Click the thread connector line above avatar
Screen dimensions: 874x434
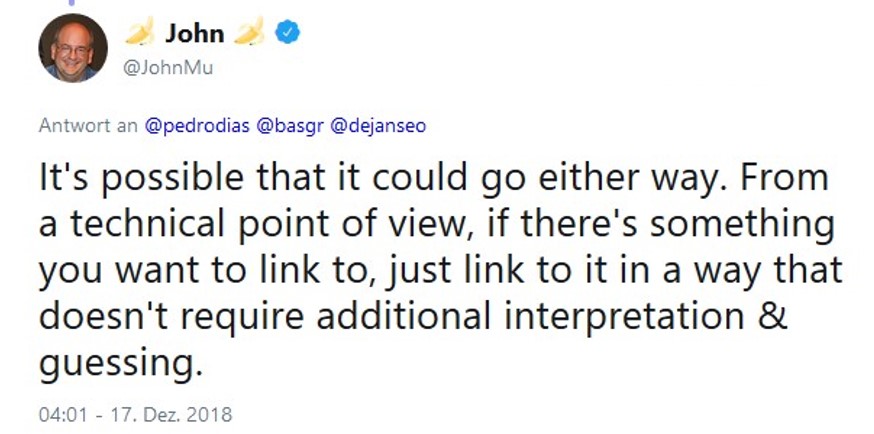71,3
